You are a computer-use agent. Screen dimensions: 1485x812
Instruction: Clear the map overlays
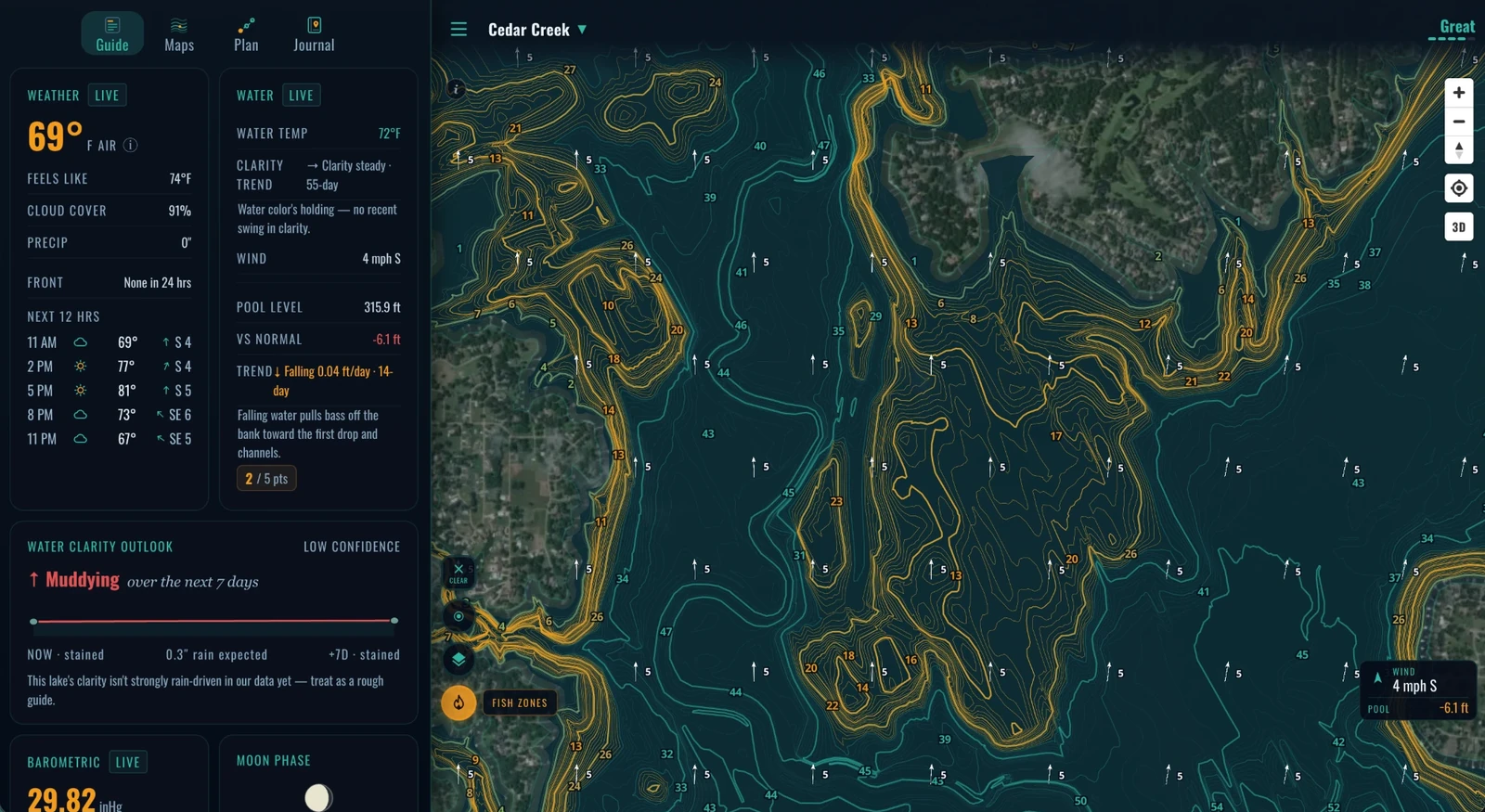pyautogui.click(x=458, y=573)
